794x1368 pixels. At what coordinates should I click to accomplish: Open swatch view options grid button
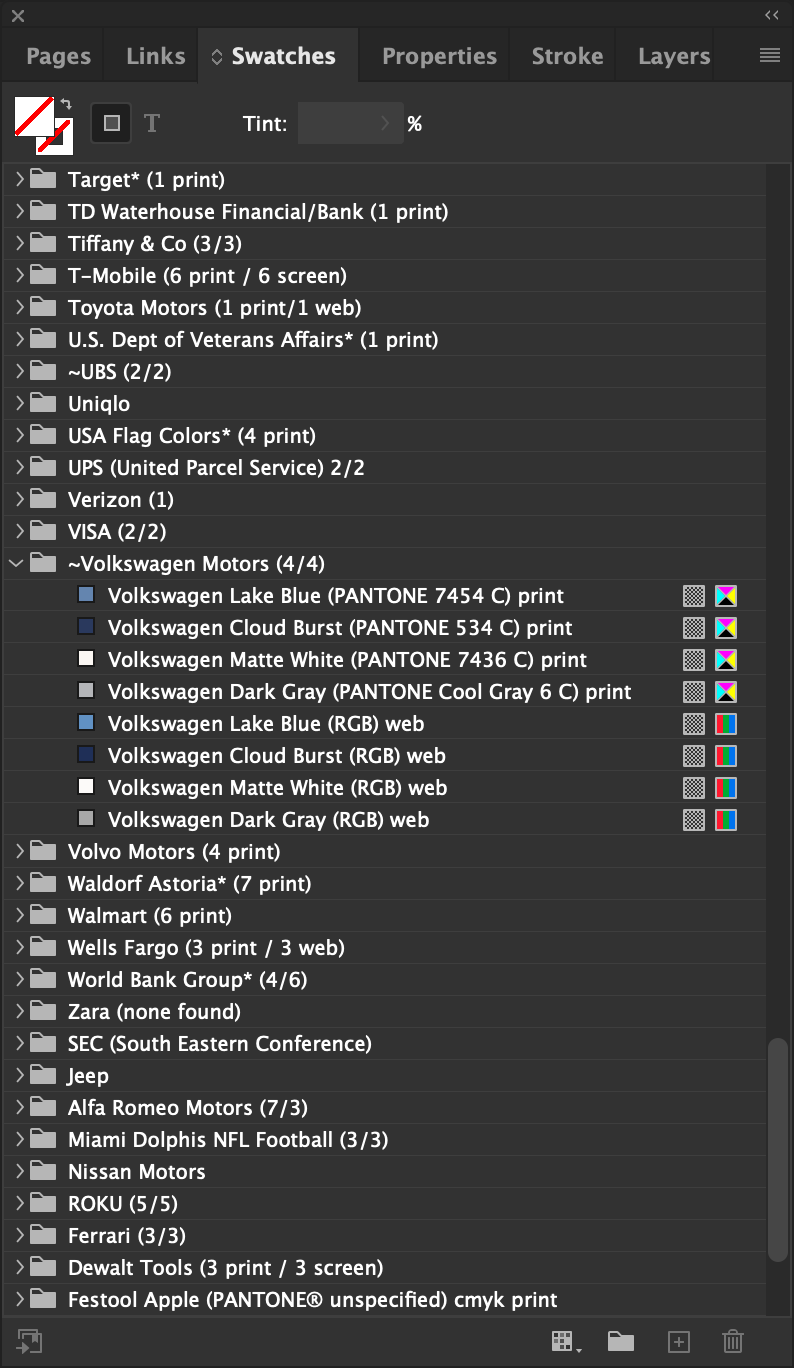coord(566,1341)
